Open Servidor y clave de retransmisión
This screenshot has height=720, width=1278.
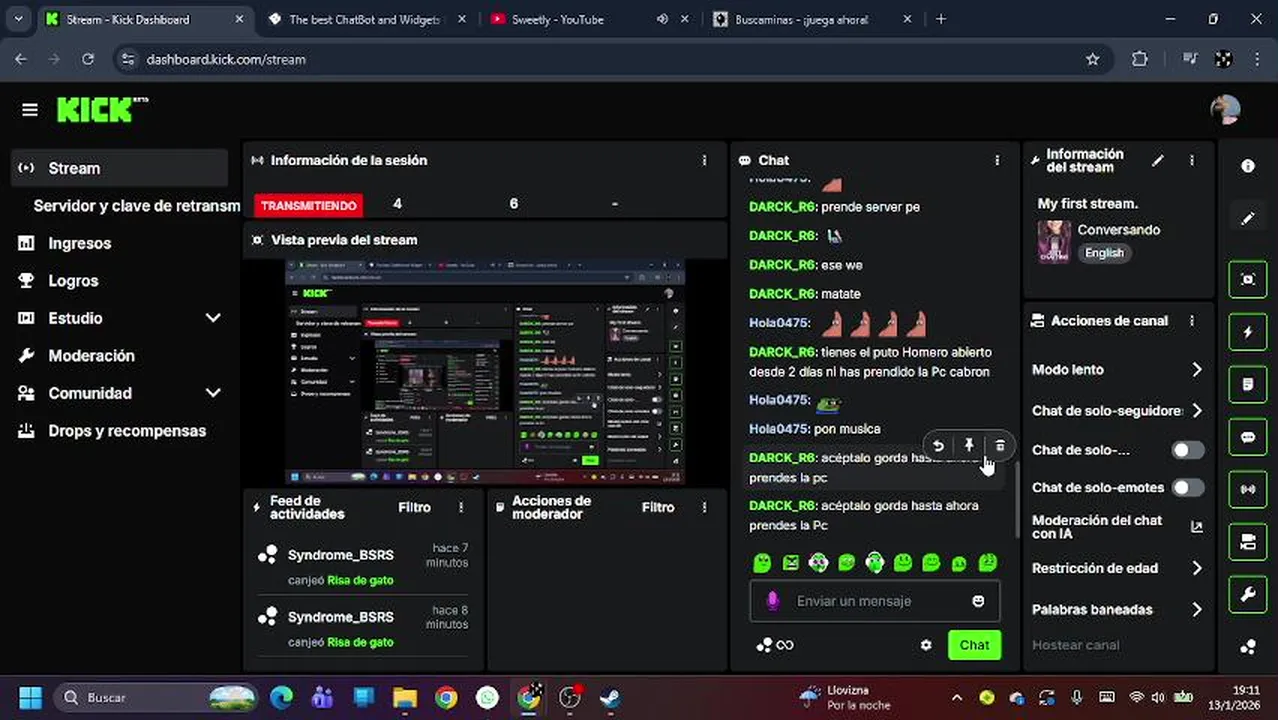point(136,206)
